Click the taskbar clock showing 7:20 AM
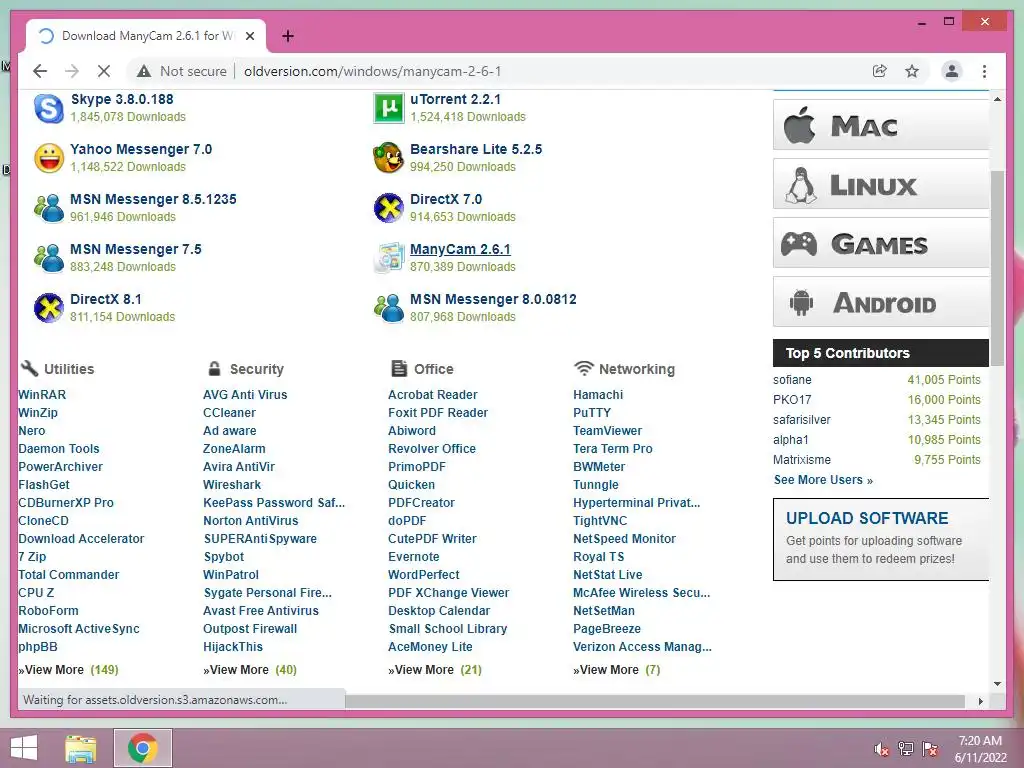 [980, 749]
